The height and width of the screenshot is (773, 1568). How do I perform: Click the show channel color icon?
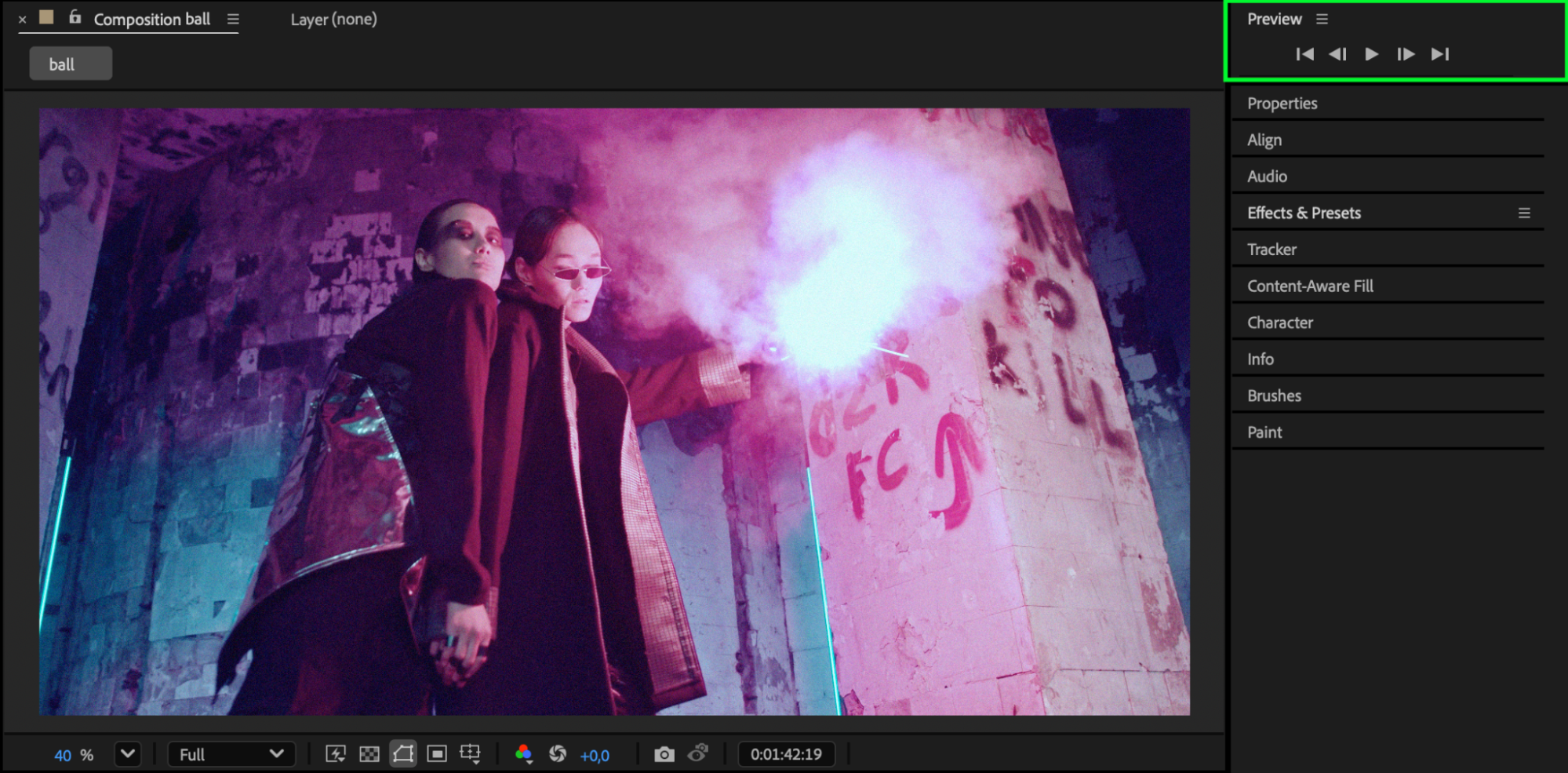(x=524, y=754)
